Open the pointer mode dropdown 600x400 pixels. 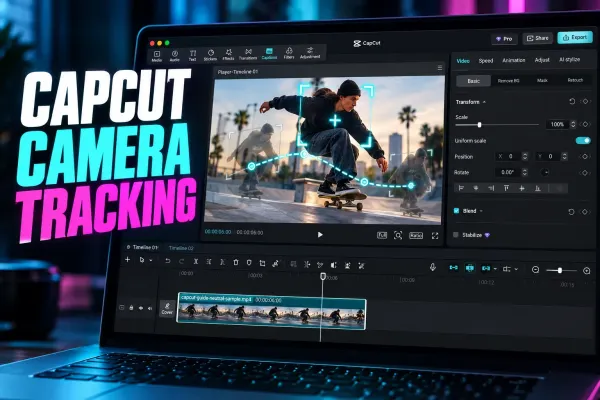(x=151, y=260)
